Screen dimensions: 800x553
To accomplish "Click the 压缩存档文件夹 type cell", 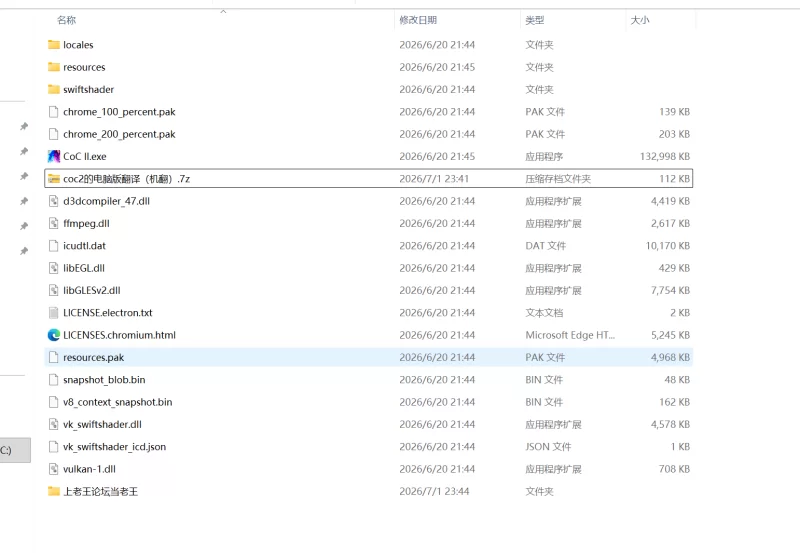I will 558,179.
